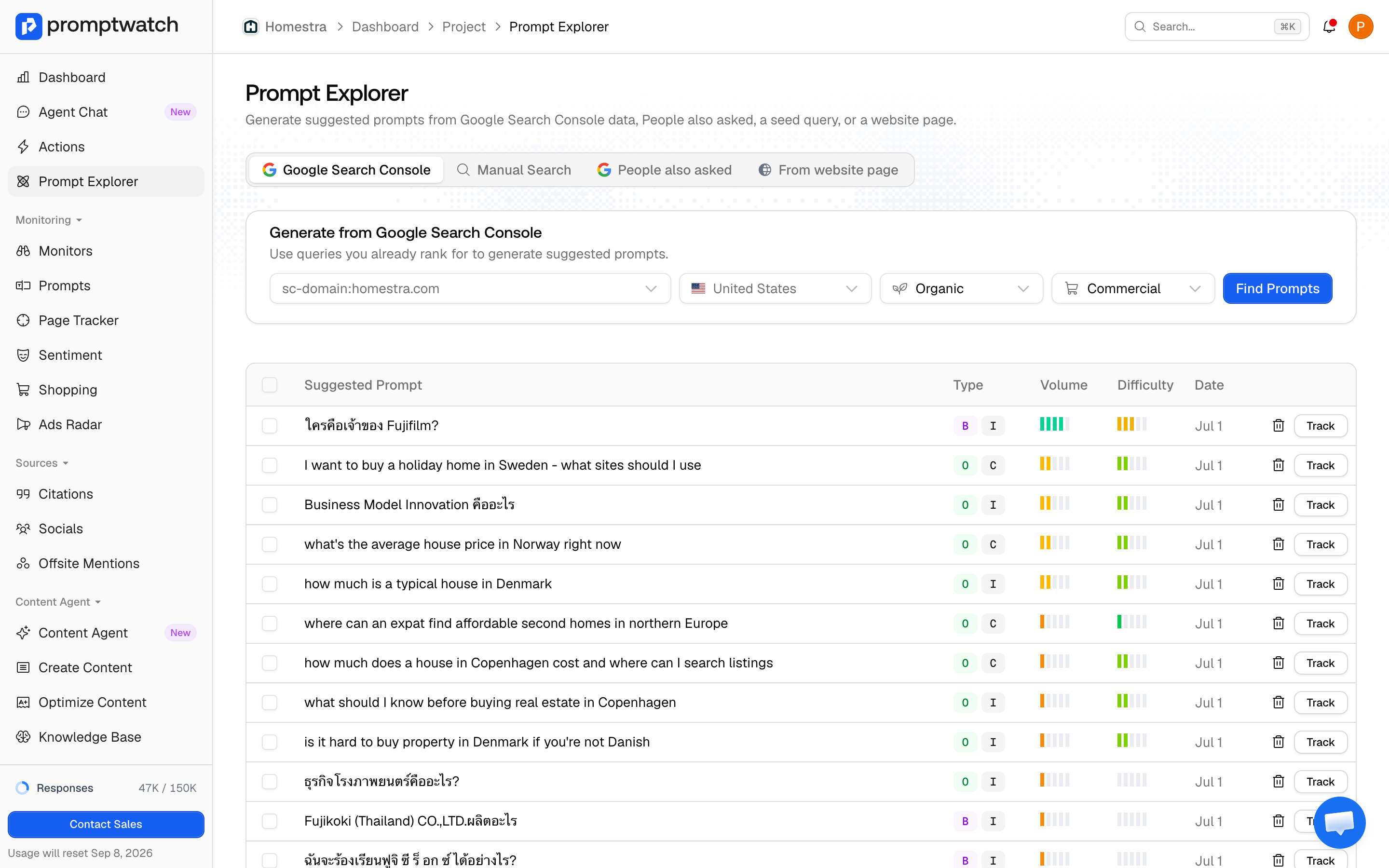Check the typical house in Denmark checkbox
This screenshot has height=868, width=1389.
269,584
